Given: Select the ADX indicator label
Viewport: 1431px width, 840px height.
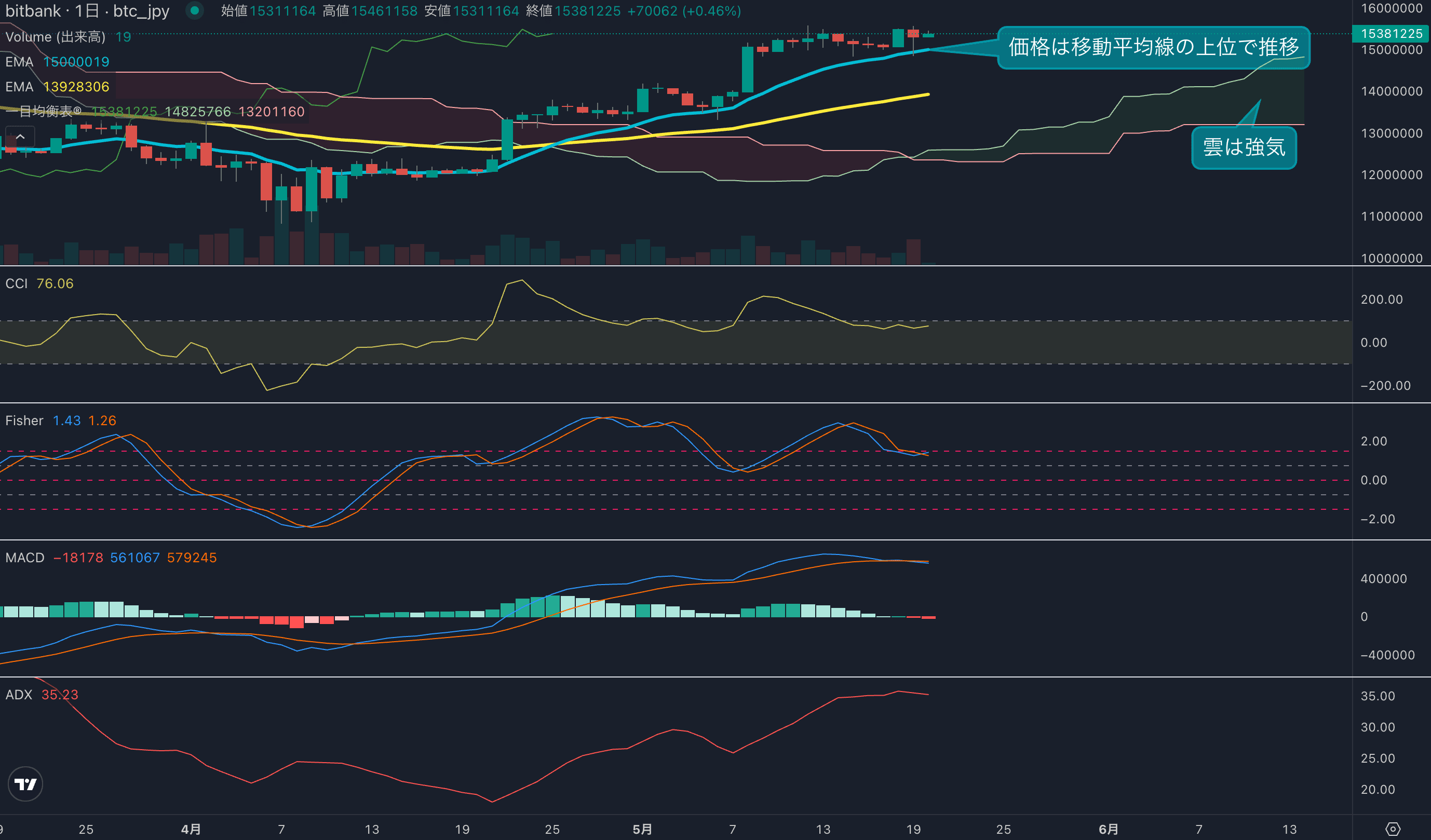Looking at the screenshot, I should pyautogui.click(x=19, y=695).
